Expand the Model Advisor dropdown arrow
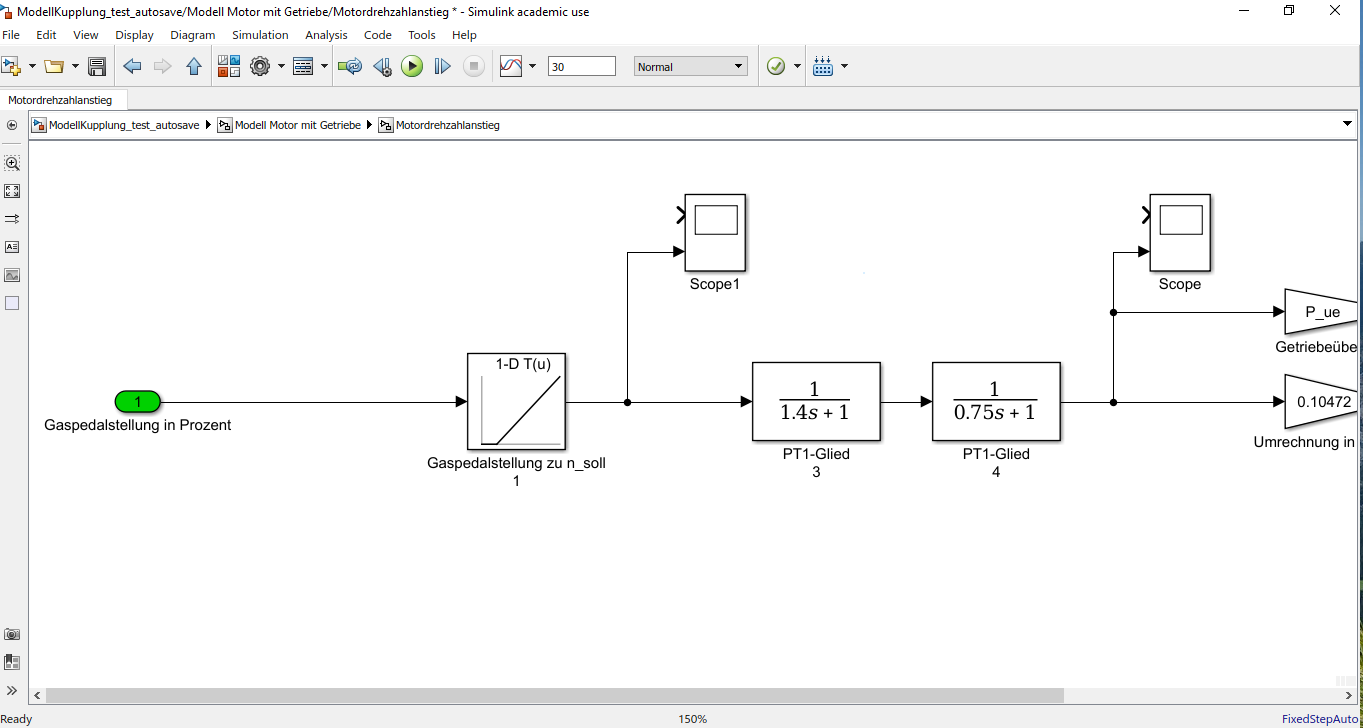The height and width of the screenshot is (728, 1363). click(x=797, y=67)
